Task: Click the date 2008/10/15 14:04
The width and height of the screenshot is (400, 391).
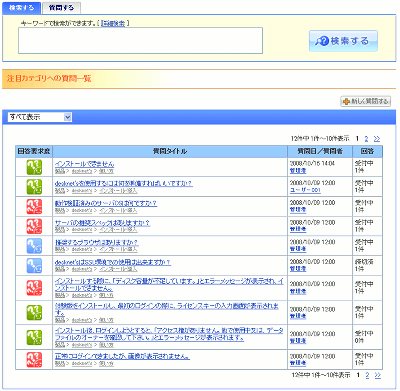Action: [312, 164]
